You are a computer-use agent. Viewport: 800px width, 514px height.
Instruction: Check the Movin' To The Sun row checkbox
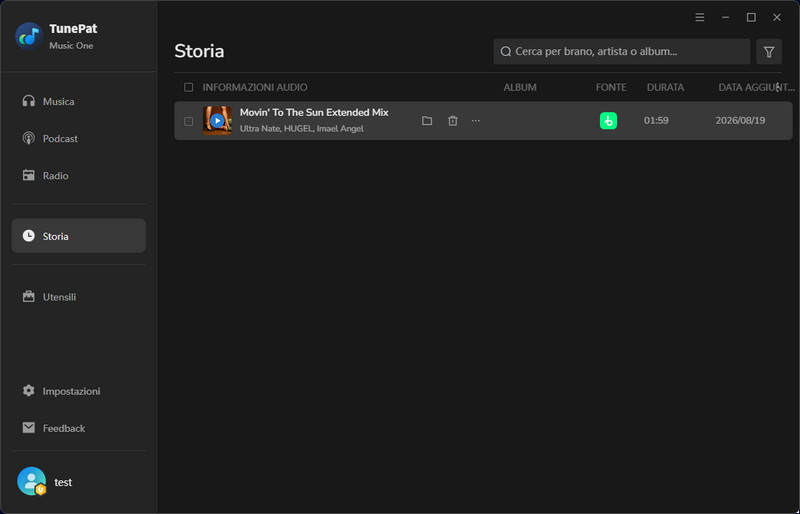(189, 121)
